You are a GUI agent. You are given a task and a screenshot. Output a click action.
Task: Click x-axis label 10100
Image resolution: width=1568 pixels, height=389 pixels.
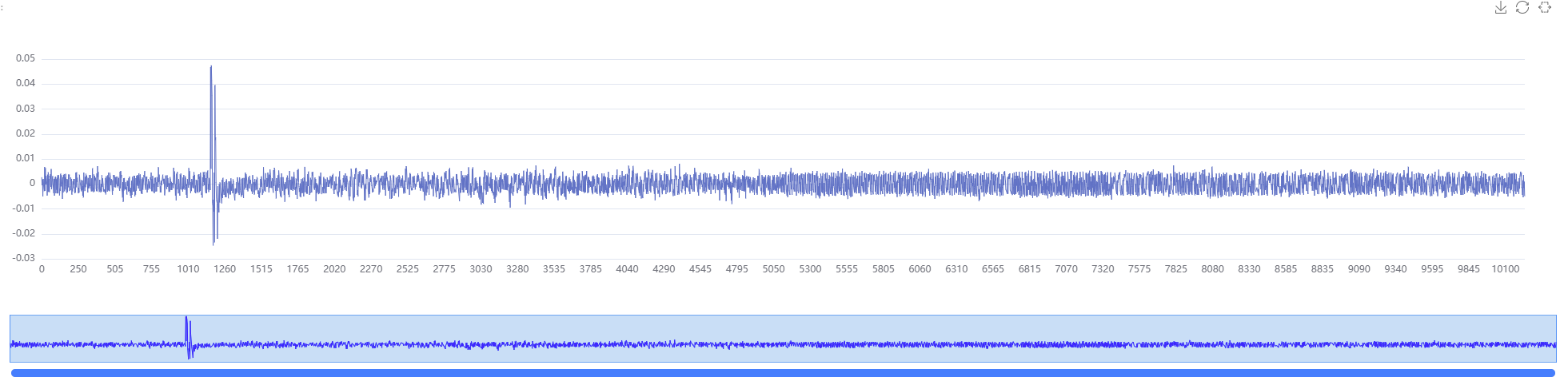click(1505, 269)
